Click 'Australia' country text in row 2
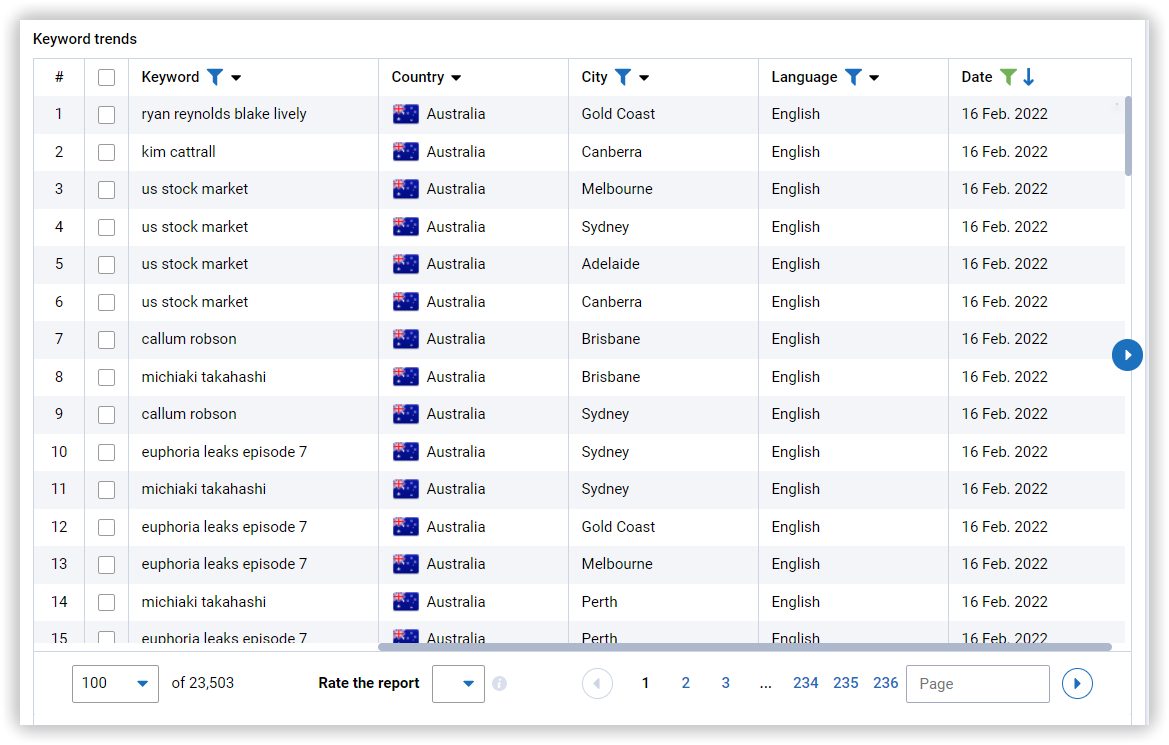This screenshot has height=745, width=1169. pyautogui.click(x=456, y=152)
